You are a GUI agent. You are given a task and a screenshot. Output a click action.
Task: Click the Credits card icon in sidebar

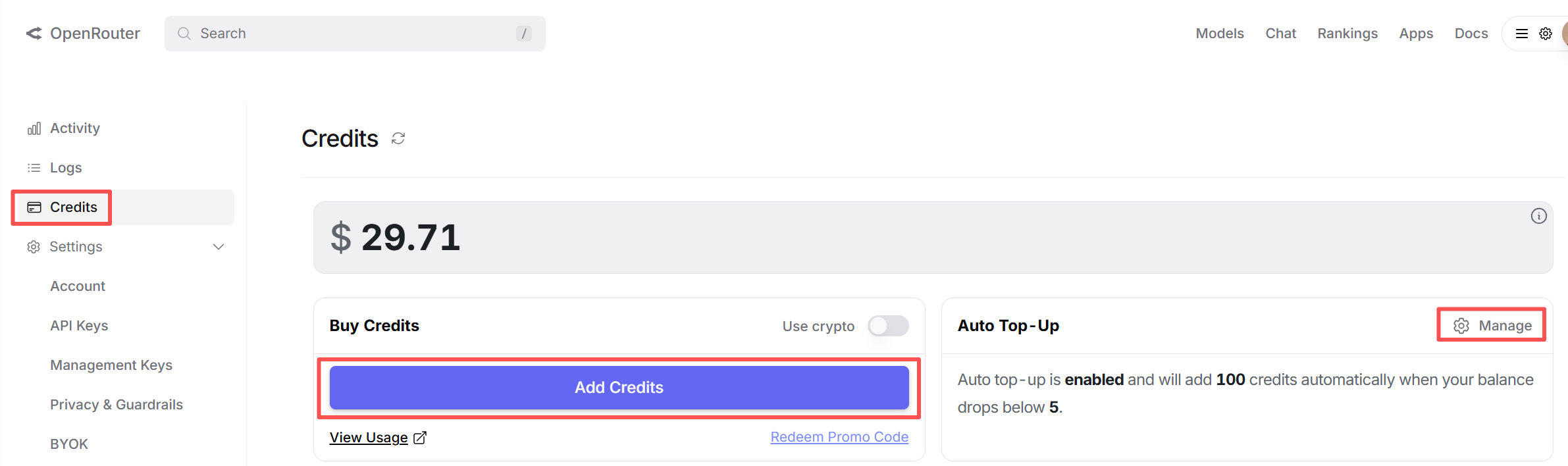[x=34, y=207]
